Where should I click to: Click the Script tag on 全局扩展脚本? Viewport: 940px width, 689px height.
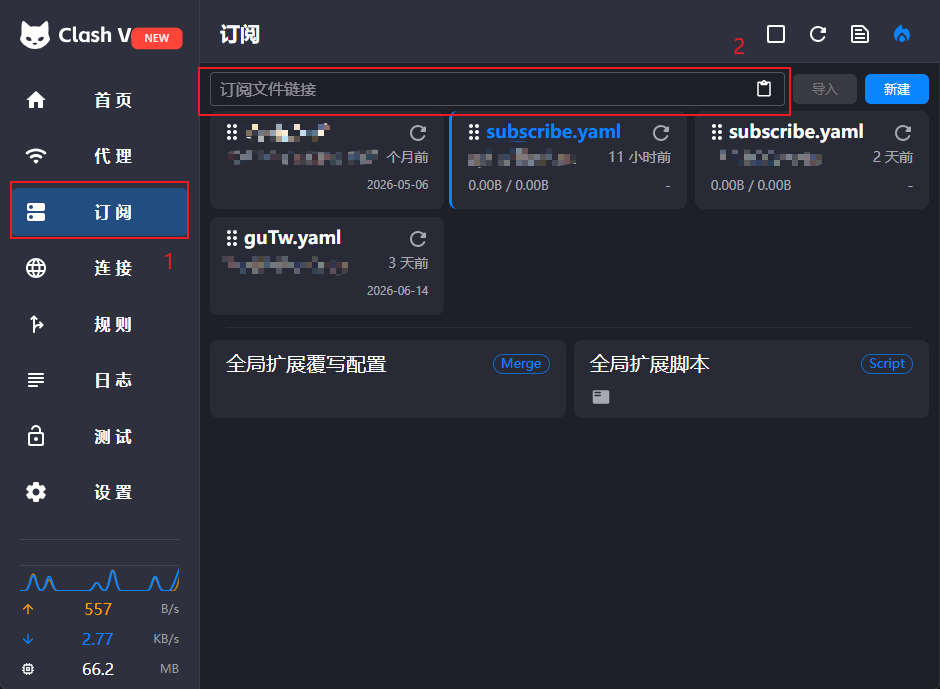pyautogui.click(x=887, y=363)
